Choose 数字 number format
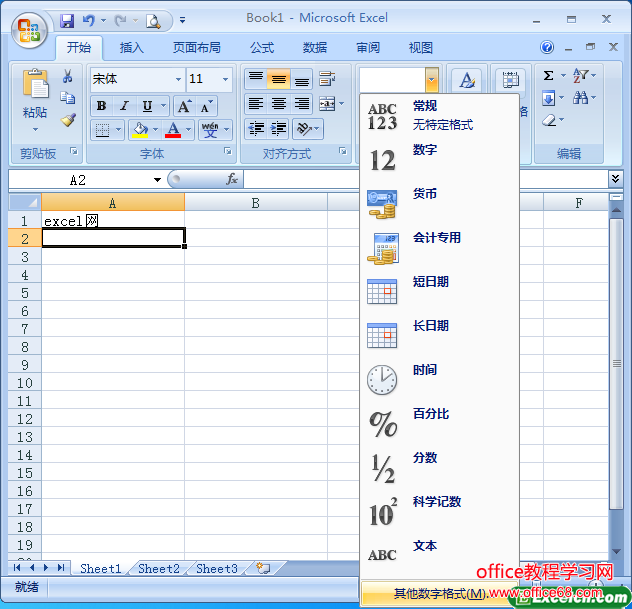Image resolution: width=632 pixels, height=609 pixels. coord(439,160)
